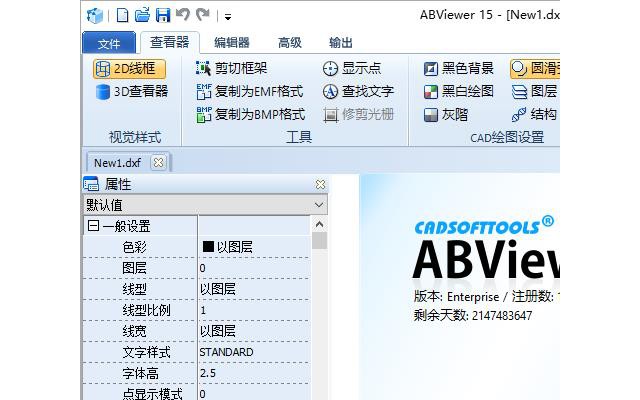Click 复制为BMP格式

251,114
